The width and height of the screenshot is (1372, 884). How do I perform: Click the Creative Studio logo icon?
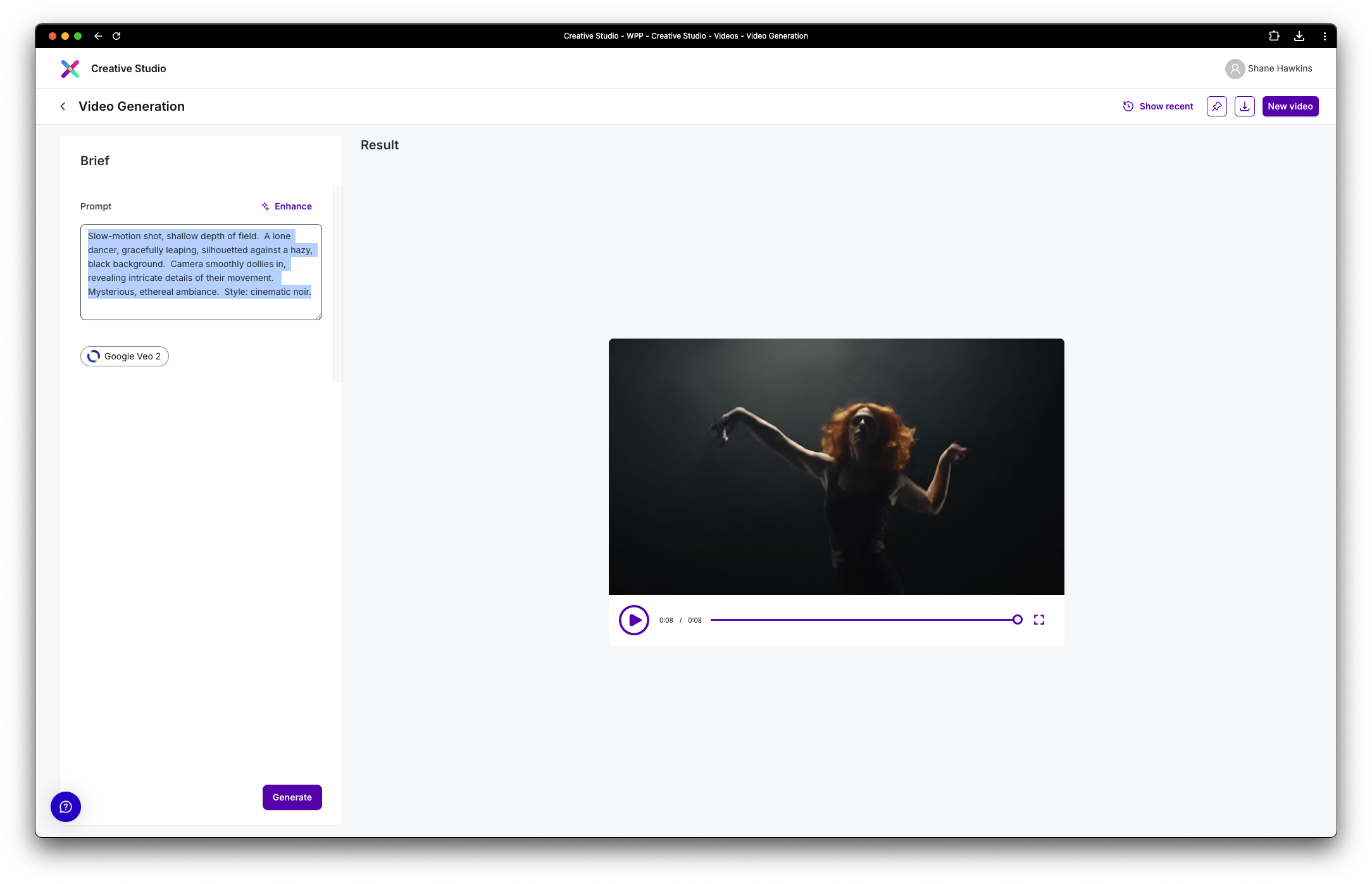coord(70,68)
